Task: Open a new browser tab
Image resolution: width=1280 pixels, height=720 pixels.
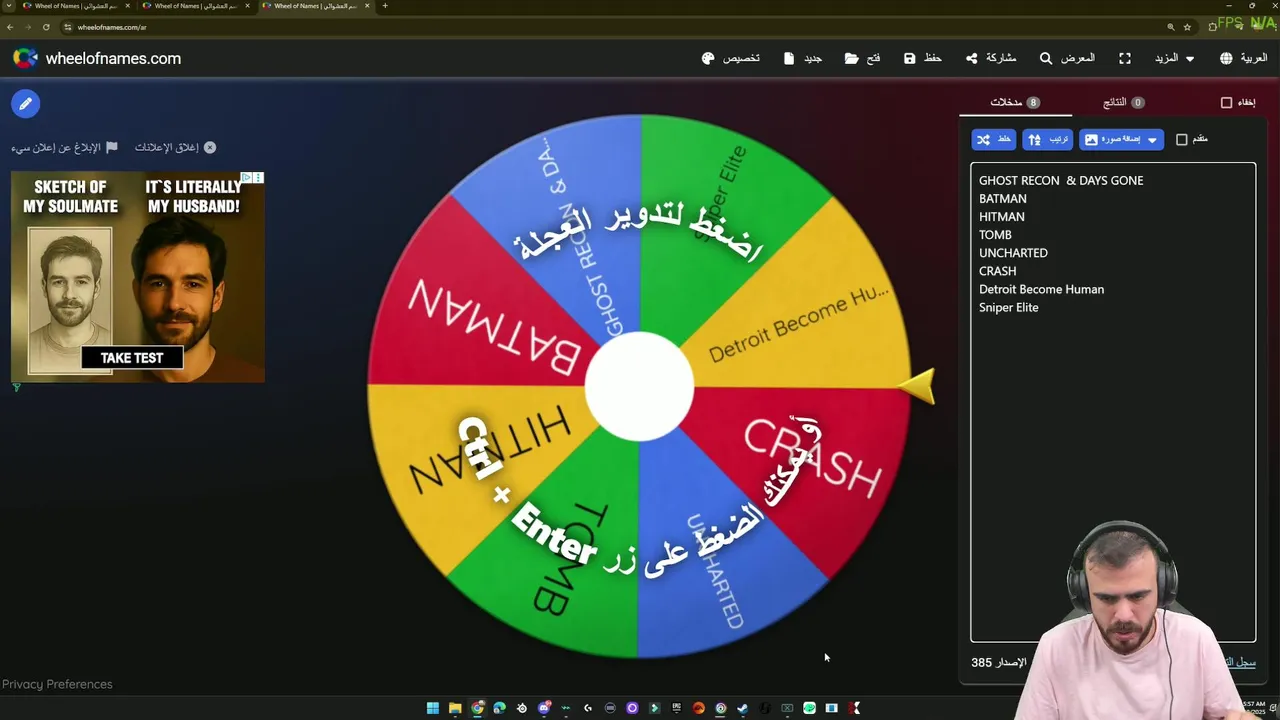Action: click(x=385, y=6)
